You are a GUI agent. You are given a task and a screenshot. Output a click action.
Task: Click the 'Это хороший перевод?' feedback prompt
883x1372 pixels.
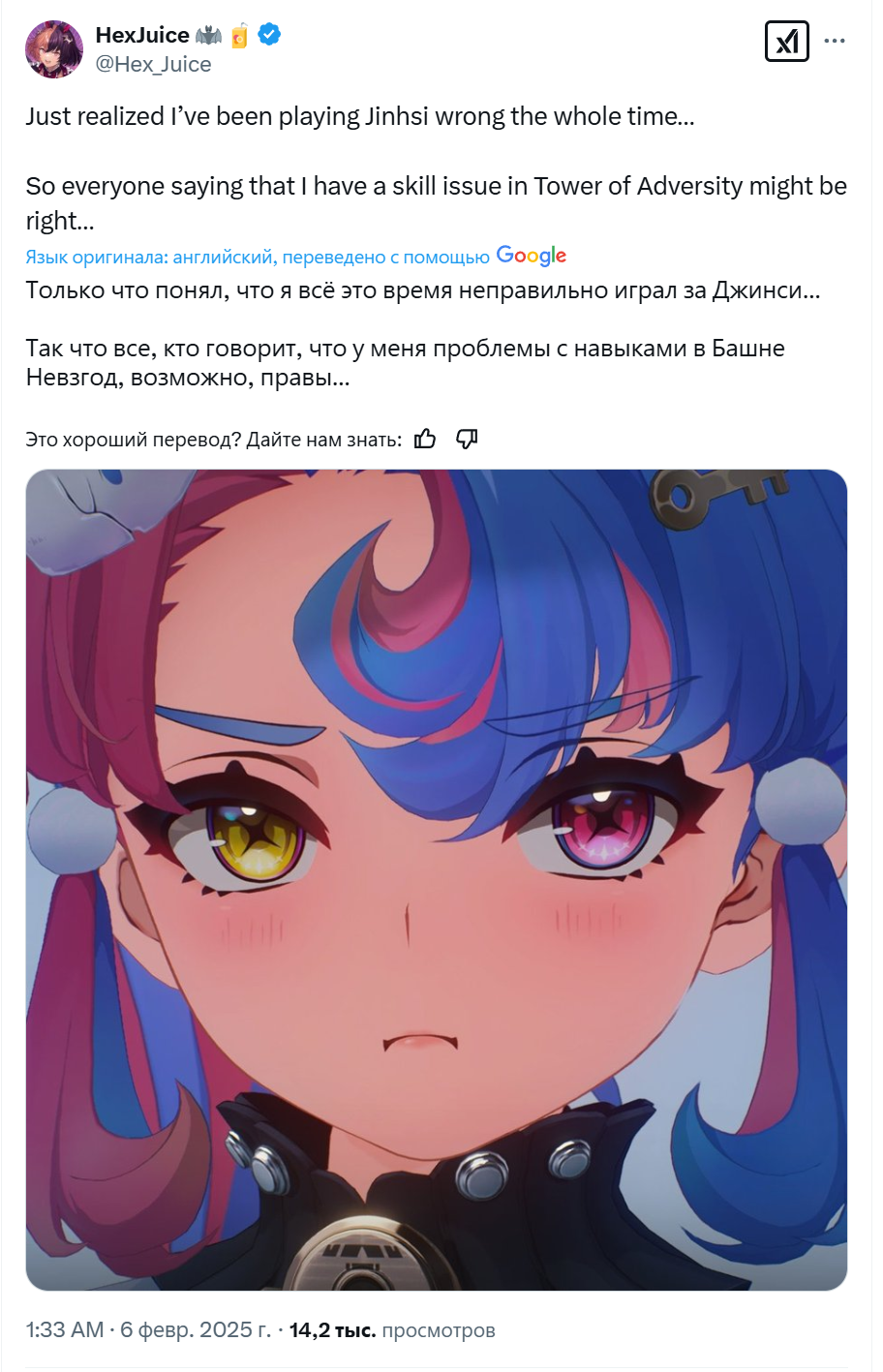214,440
